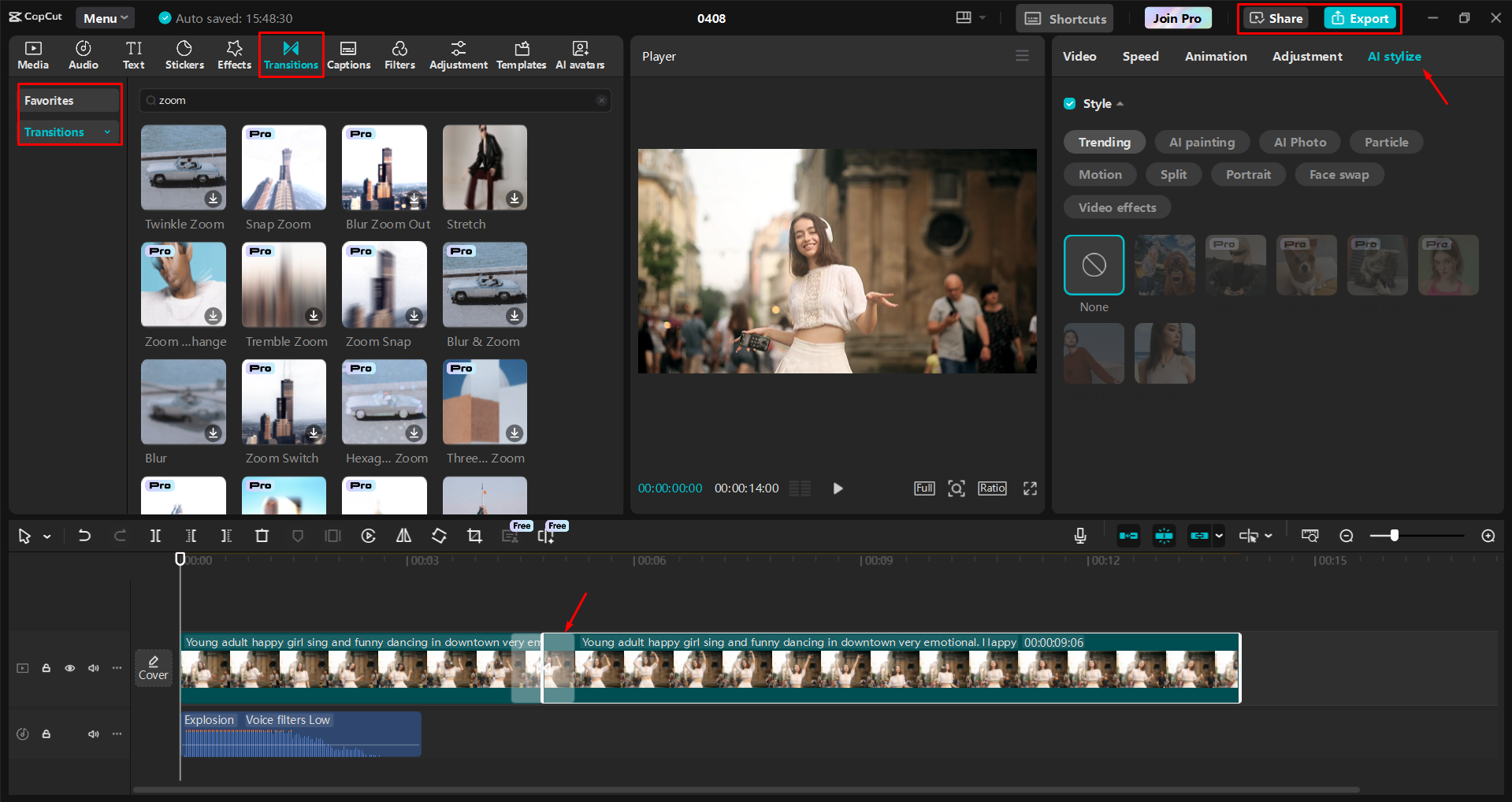Click the record voiceover microphone icon
Viewport: 1512px width, 802px height.
click(1079, 535)
